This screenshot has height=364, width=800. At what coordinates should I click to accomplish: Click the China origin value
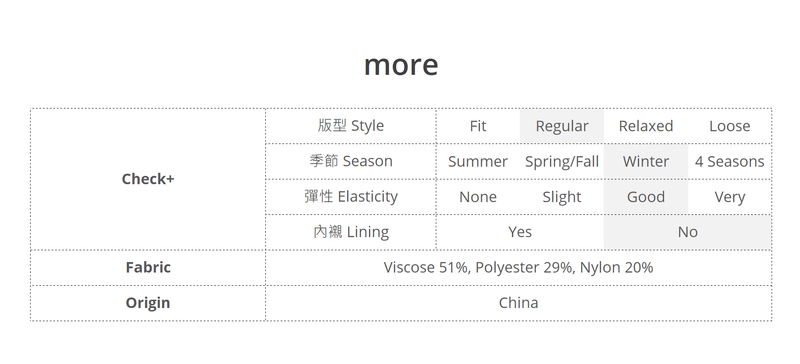pyautogui.click(x=518, y=303)
